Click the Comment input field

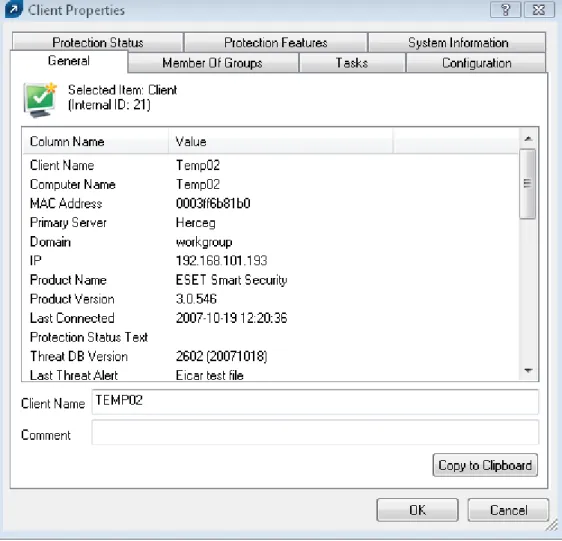tap(315, 433)
